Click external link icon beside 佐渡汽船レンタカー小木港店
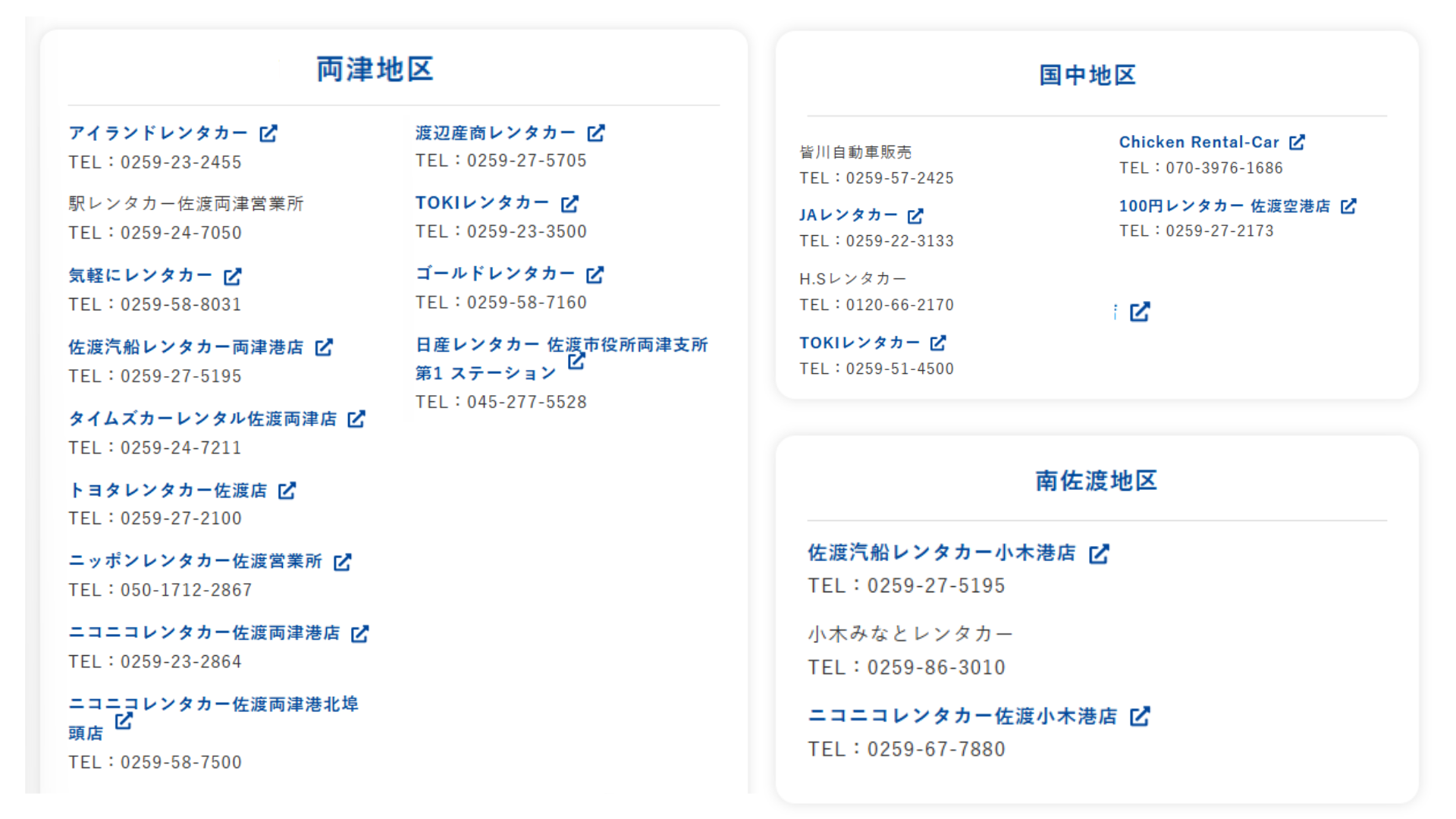The image size is (1456, 819). pyautogui.click(x=1099, y=554)
